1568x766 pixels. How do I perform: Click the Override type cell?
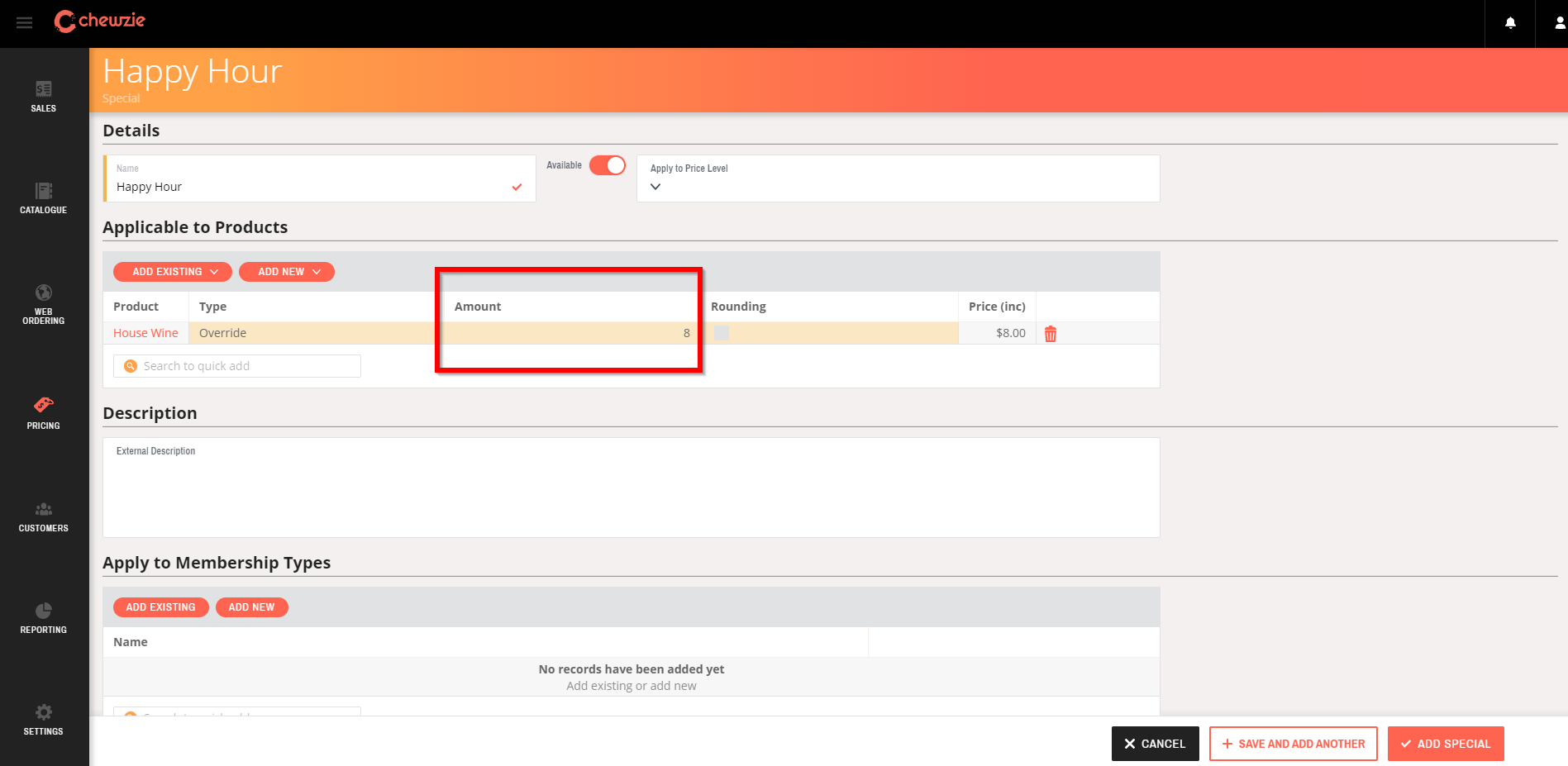point(317,333)
